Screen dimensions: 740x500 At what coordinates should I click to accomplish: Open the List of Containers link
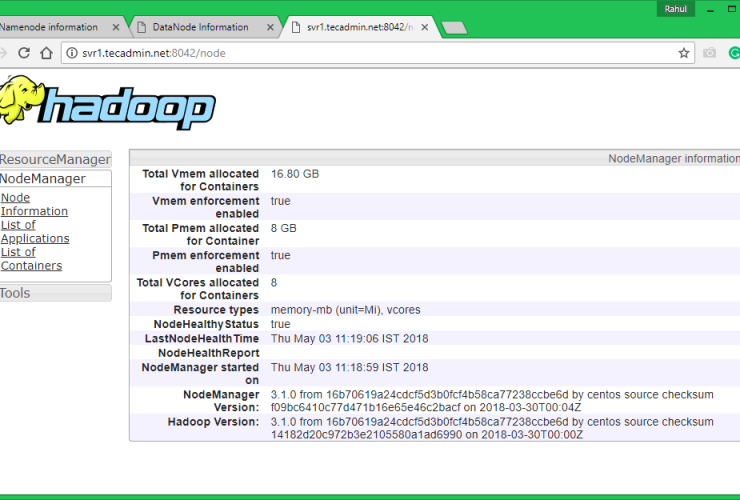(x=31, y=259)
